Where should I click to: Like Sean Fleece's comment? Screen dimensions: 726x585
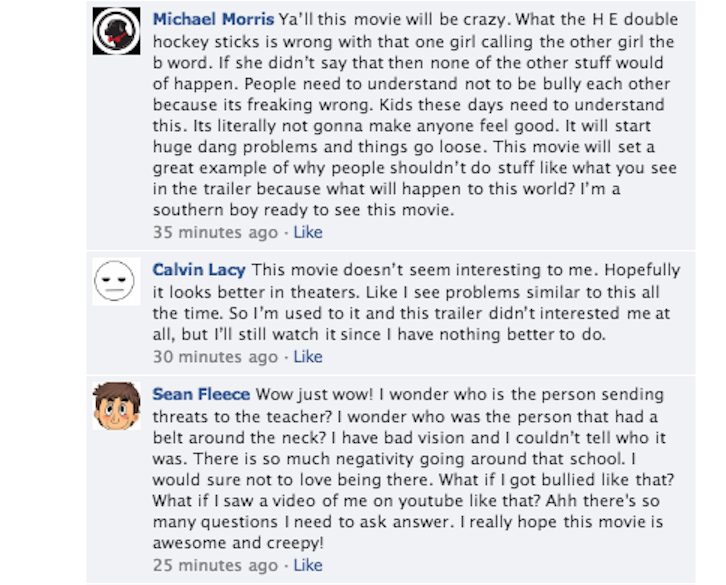[307, 565]
